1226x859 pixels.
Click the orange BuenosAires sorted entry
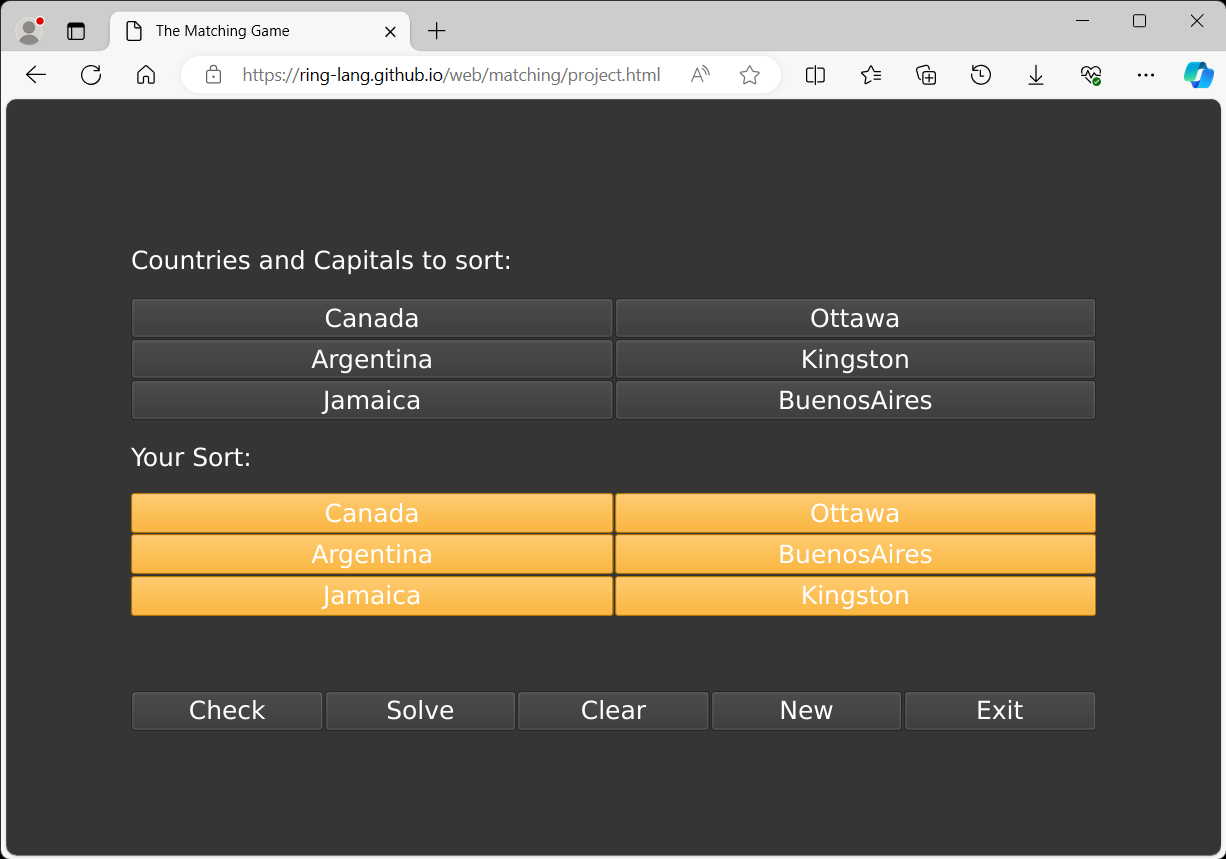[x=855, y=554]
